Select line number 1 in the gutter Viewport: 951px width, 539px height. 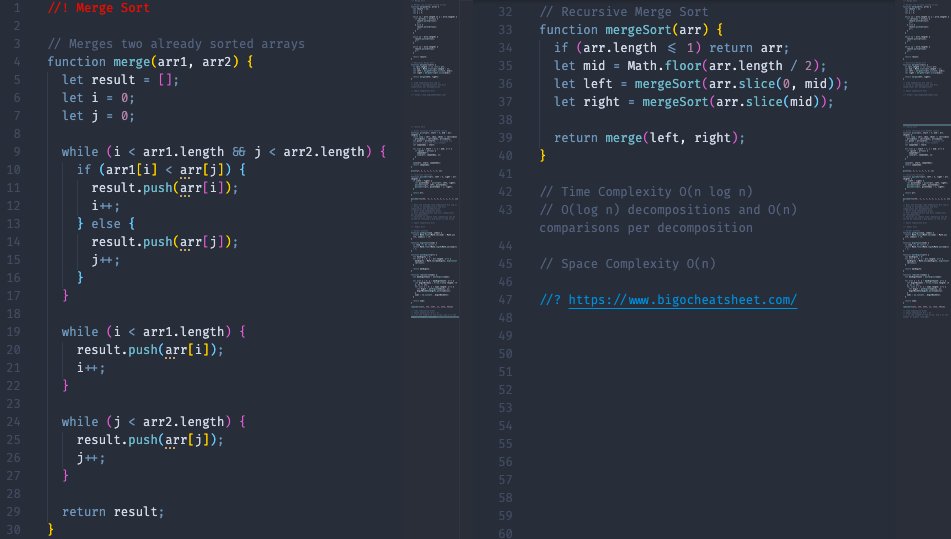[x=17, y=8]
